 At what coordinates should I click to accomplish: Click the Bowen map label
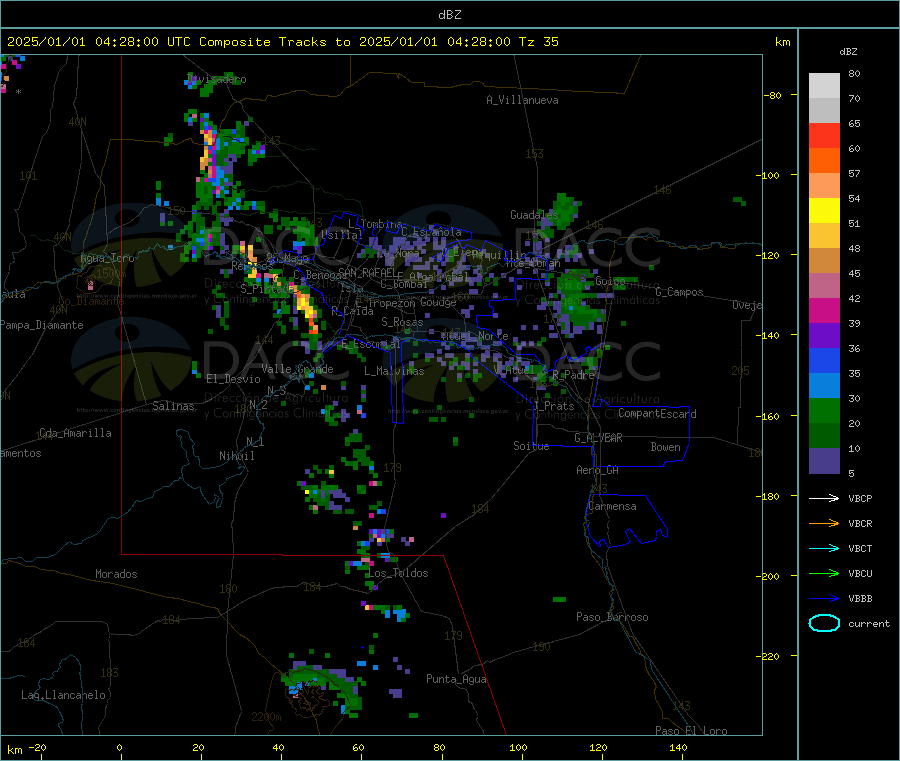665,447
